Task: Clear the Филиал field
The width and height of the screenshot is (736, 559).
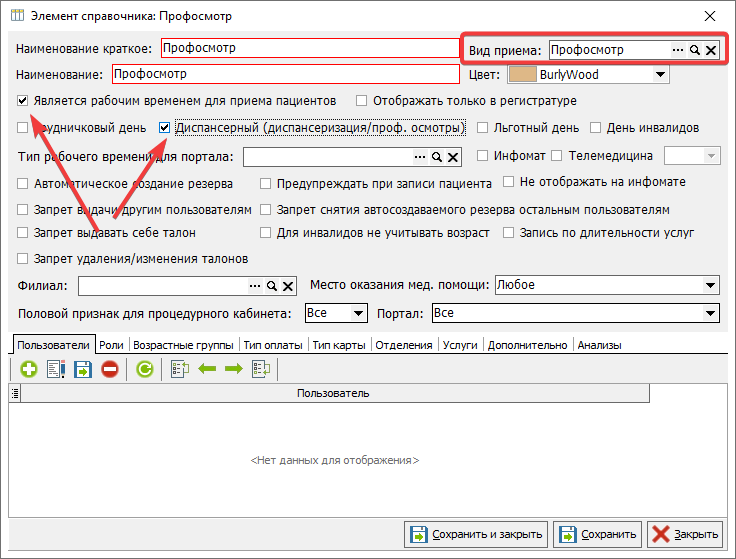Action: click(288, 286)
